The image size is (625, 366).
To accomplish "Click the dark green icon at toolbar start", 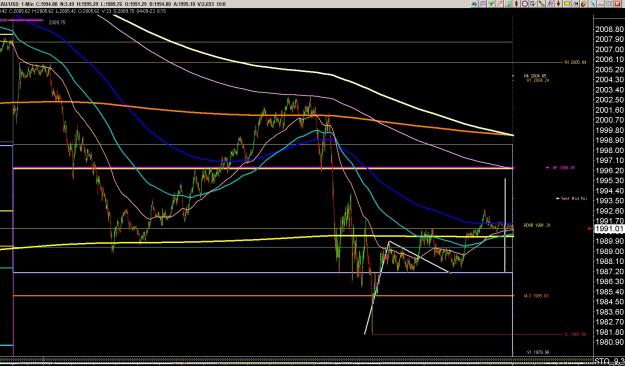I will tap(474, 4).
